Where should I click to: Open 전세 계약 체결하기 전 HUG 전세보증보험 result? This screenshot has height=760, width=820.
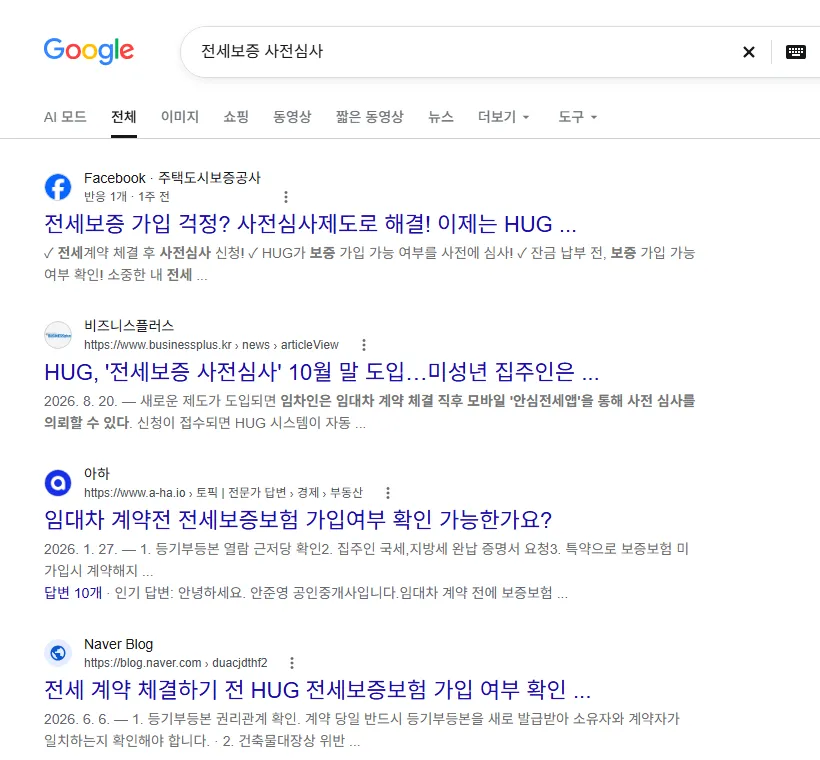pyautogui.click(x=317, y=690)
